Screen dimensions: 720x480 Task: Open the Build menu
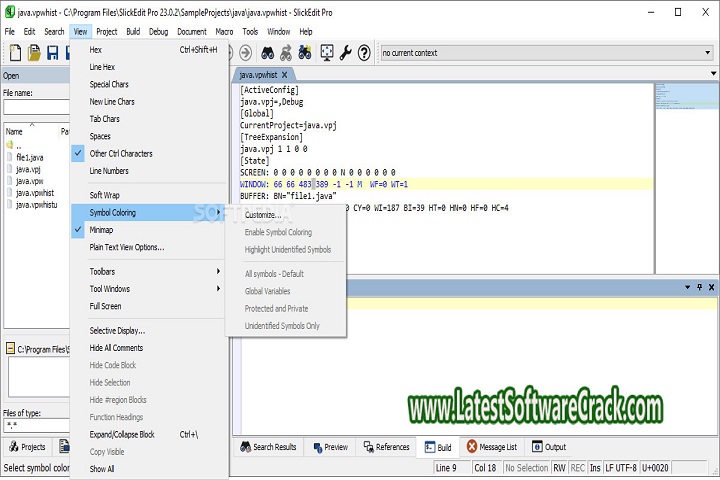tap(133, 32)
